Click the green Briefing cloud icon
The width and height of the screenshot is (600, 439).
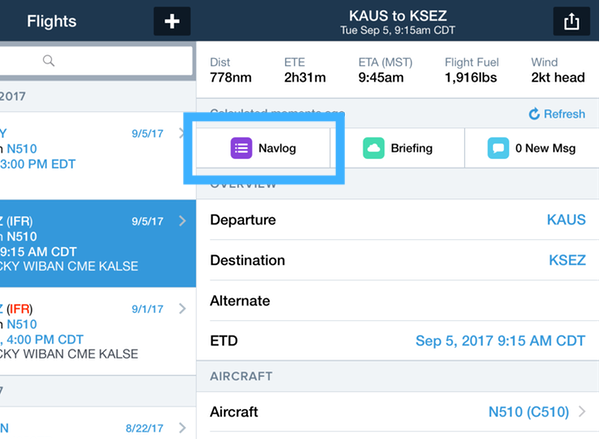[x=373, y=148]
